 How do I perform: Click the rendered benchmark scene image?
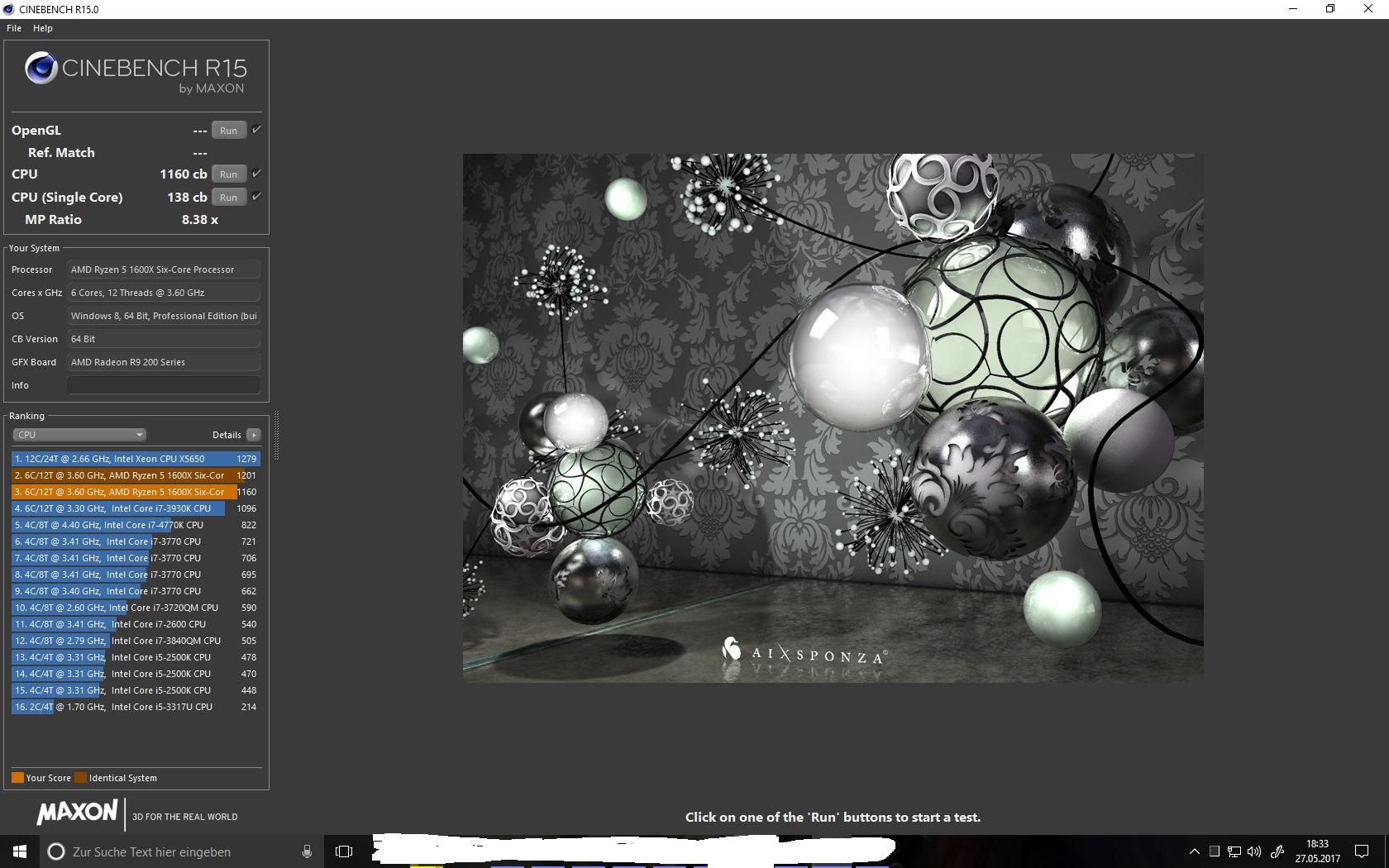(833, 417)
